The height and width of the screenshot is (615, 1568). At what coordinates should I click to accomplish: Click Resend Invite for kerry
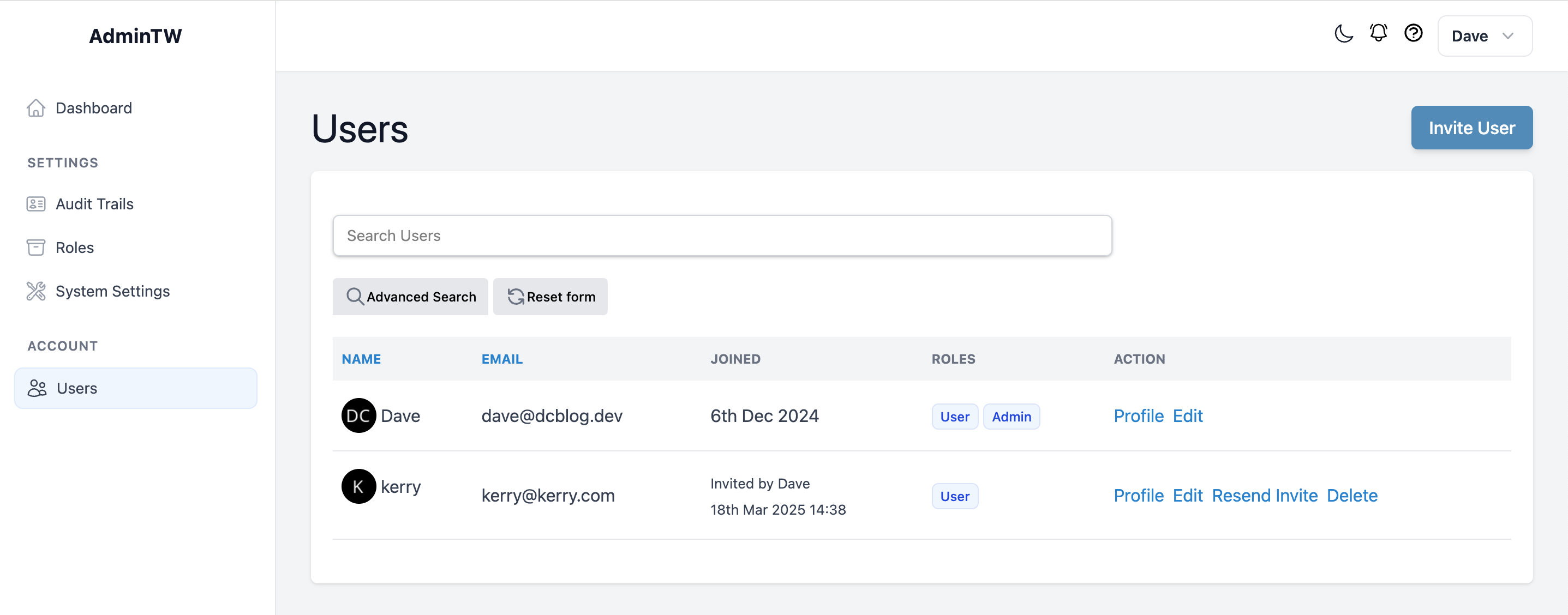click(x=1264, y=495)
